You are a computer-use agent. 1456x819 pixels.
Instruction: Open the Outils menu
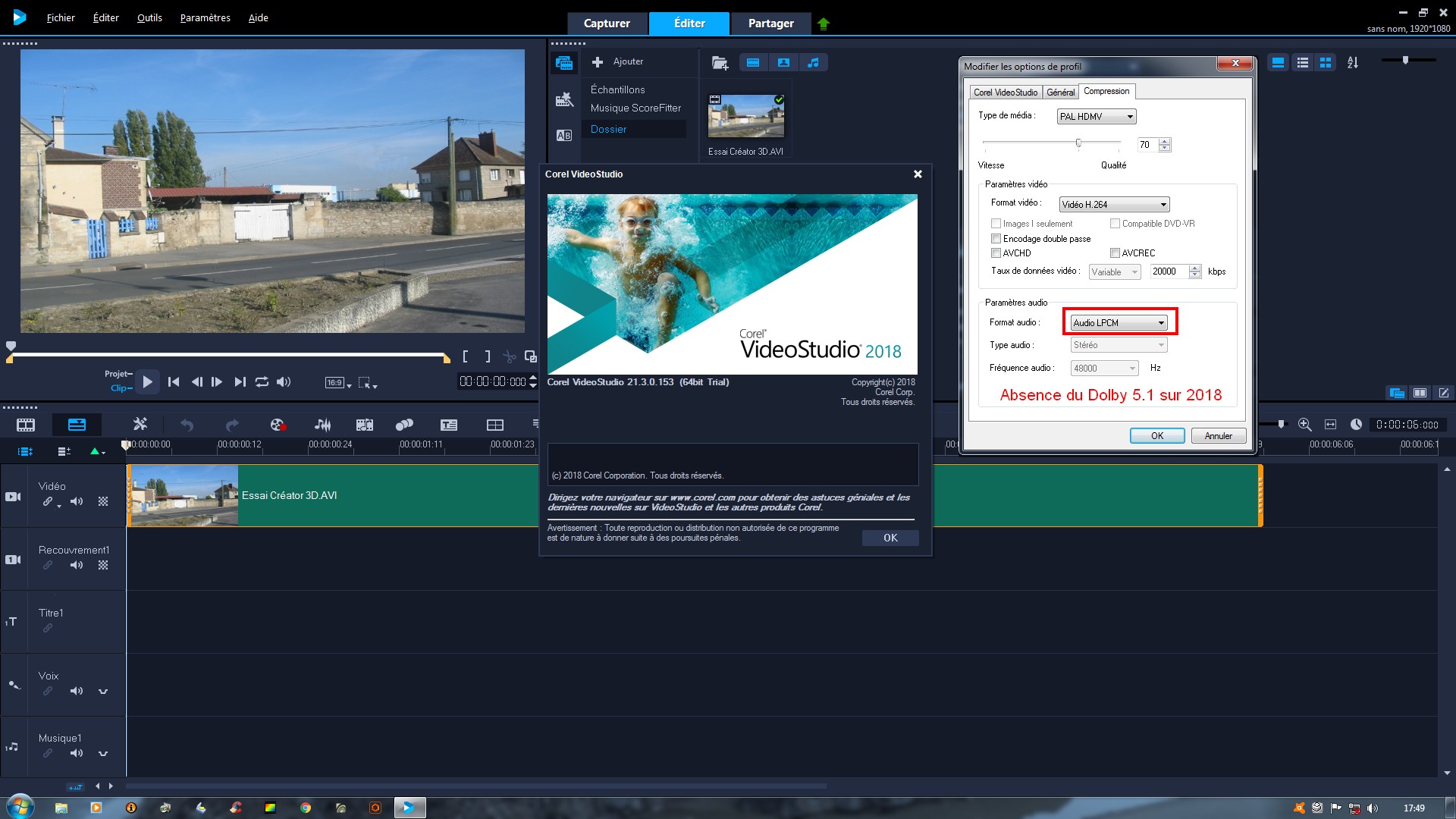pyautogui.click(x=149, y=17)
